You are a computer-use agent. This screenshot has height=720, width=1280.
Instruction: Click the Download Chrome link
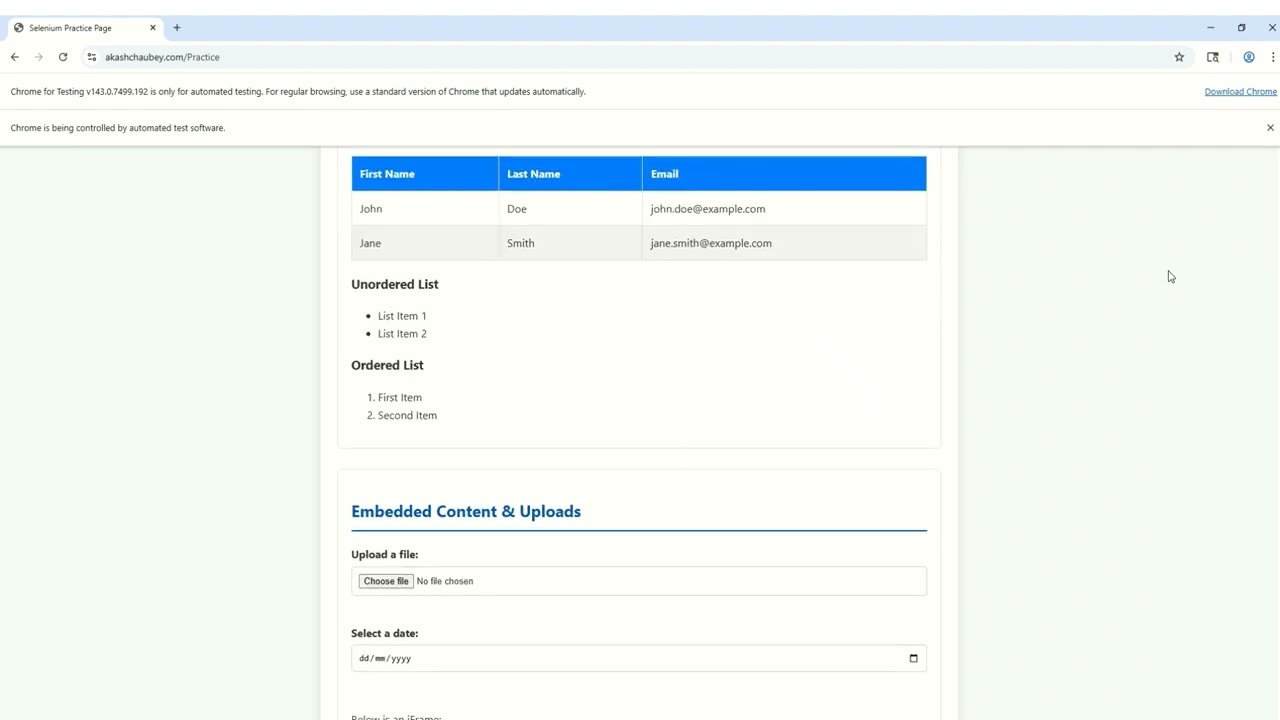click(1240, 92)
